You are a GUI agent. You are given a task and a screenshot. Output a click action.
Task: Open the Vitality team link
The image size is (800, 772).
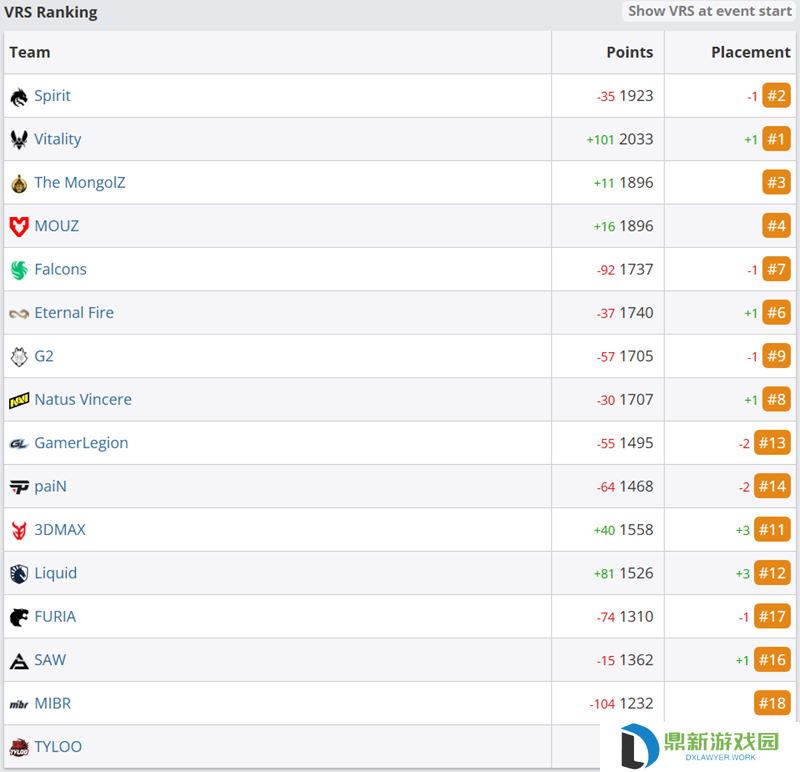click(x=58, y=139)
